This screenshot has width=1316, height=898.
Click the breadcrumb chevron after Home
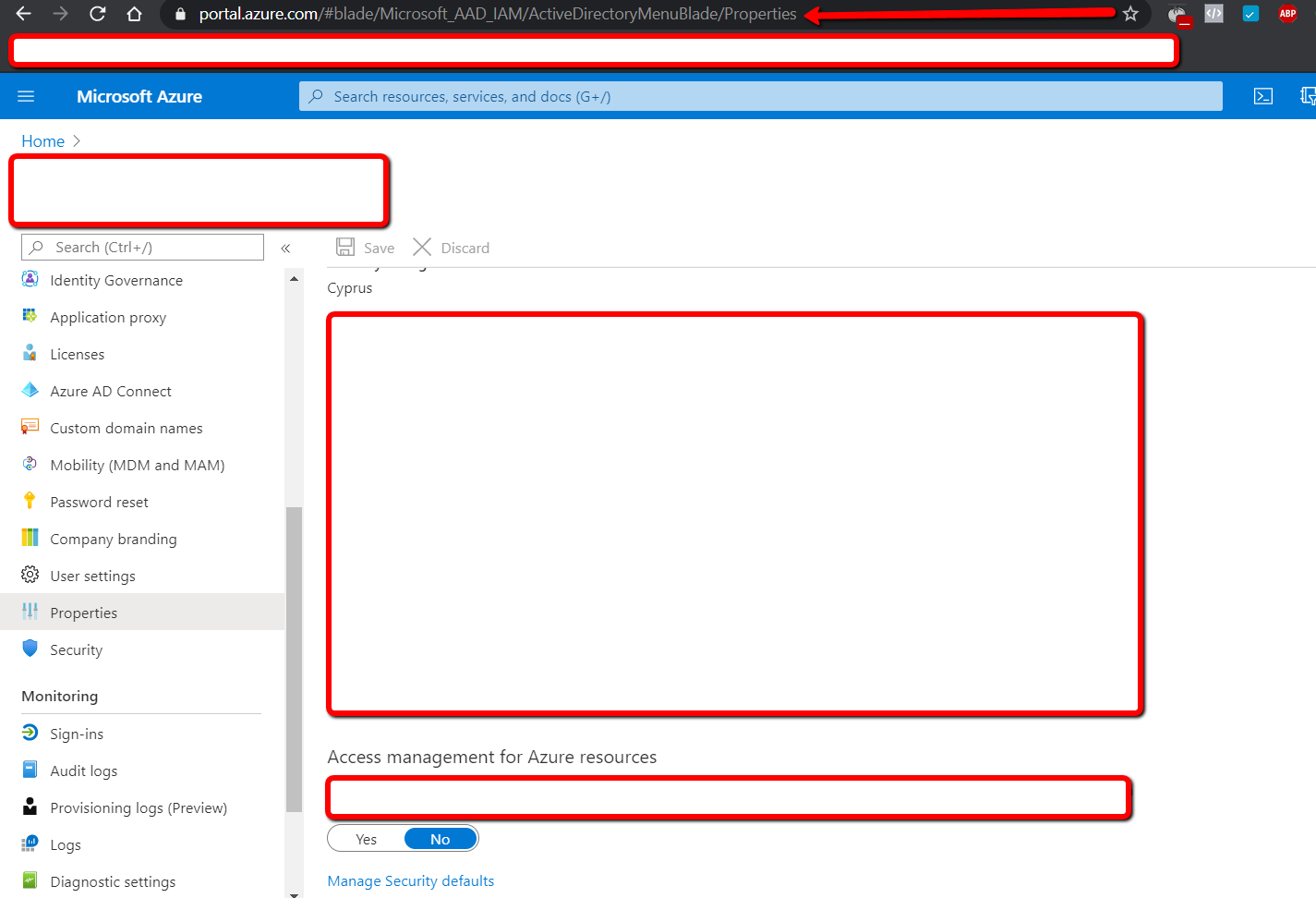coord(77,141)
